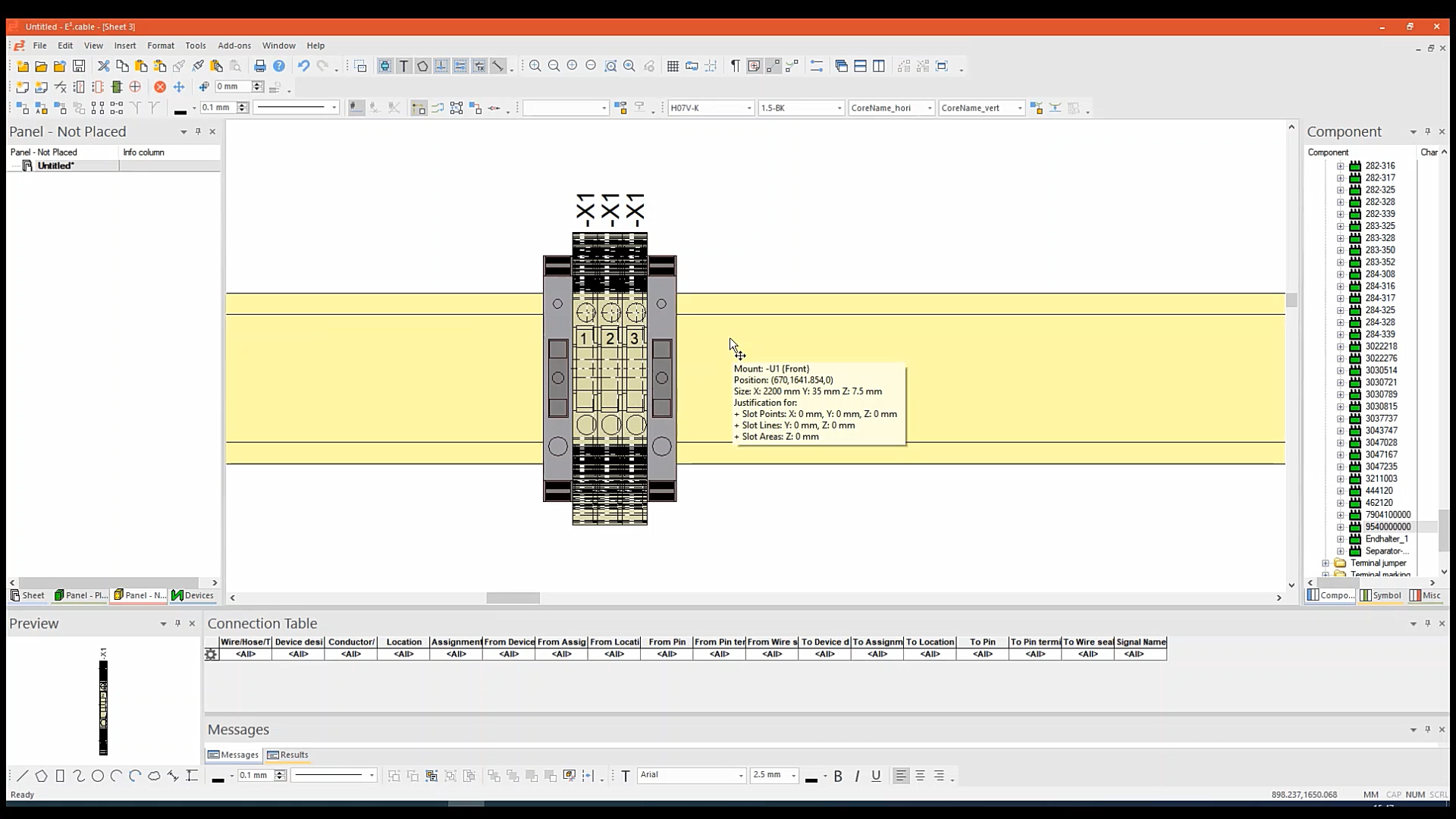Viewport: 1456px width, 819px height.
Task: Select the line drawing tool
Action: (22, 775)
